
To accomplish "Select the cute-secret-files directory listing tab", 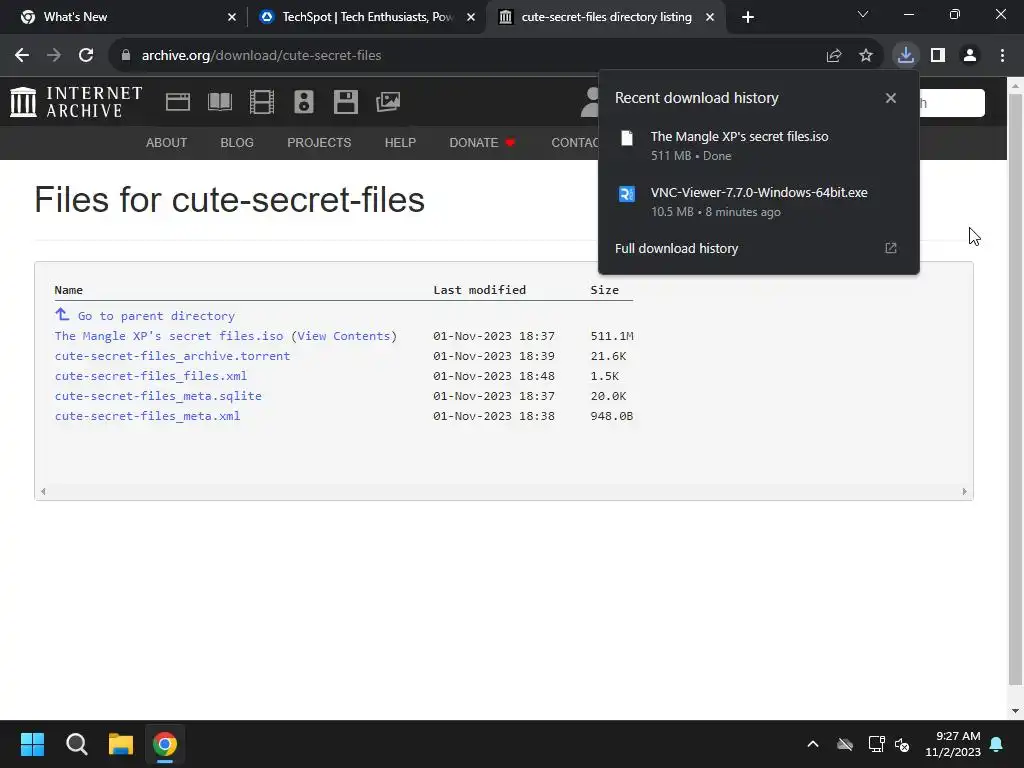I will tap(605, 17).
